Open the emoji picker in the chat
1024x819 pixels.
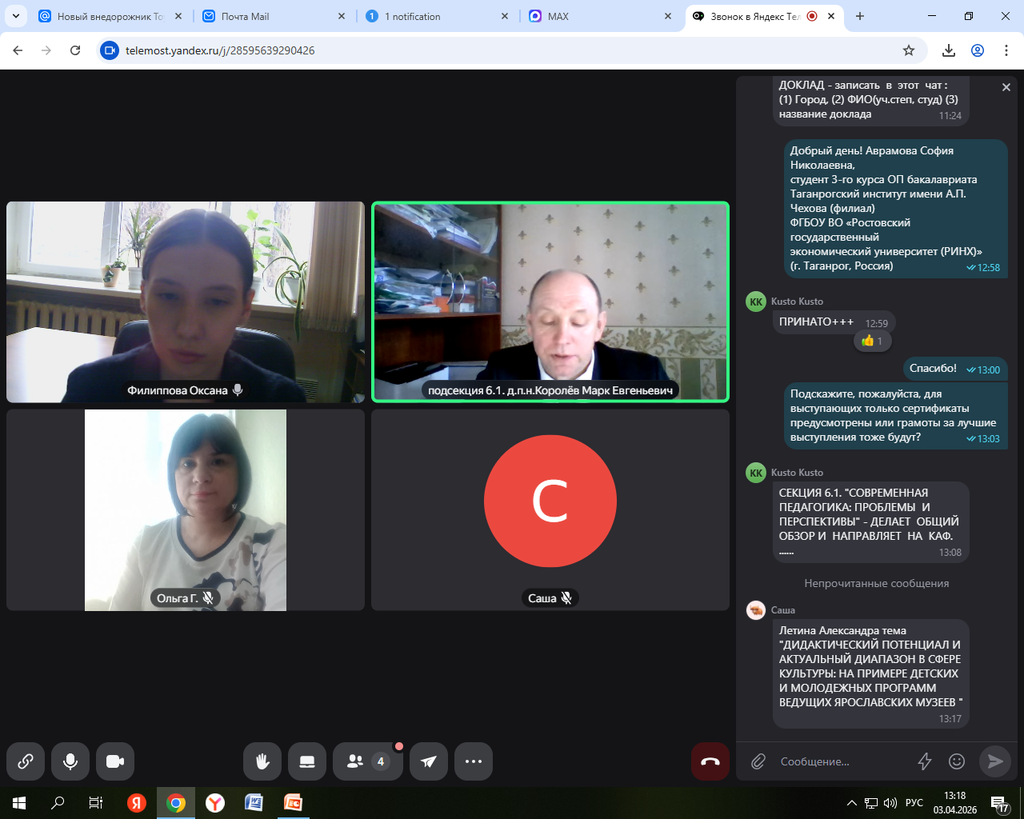956,761
